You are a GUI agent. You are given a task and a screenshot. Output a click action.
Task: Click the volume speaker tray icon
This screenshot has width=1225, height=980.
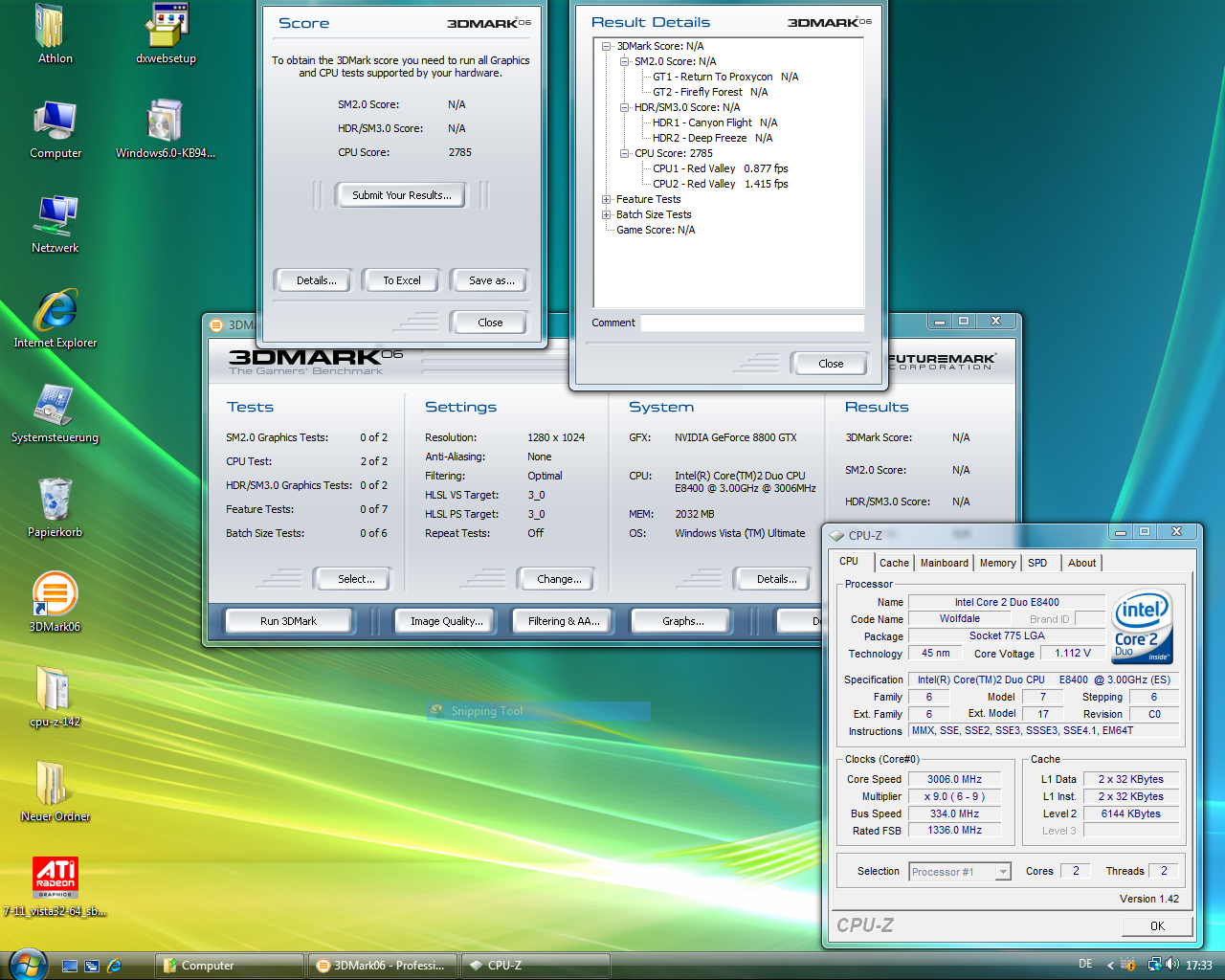point(1171,965)
